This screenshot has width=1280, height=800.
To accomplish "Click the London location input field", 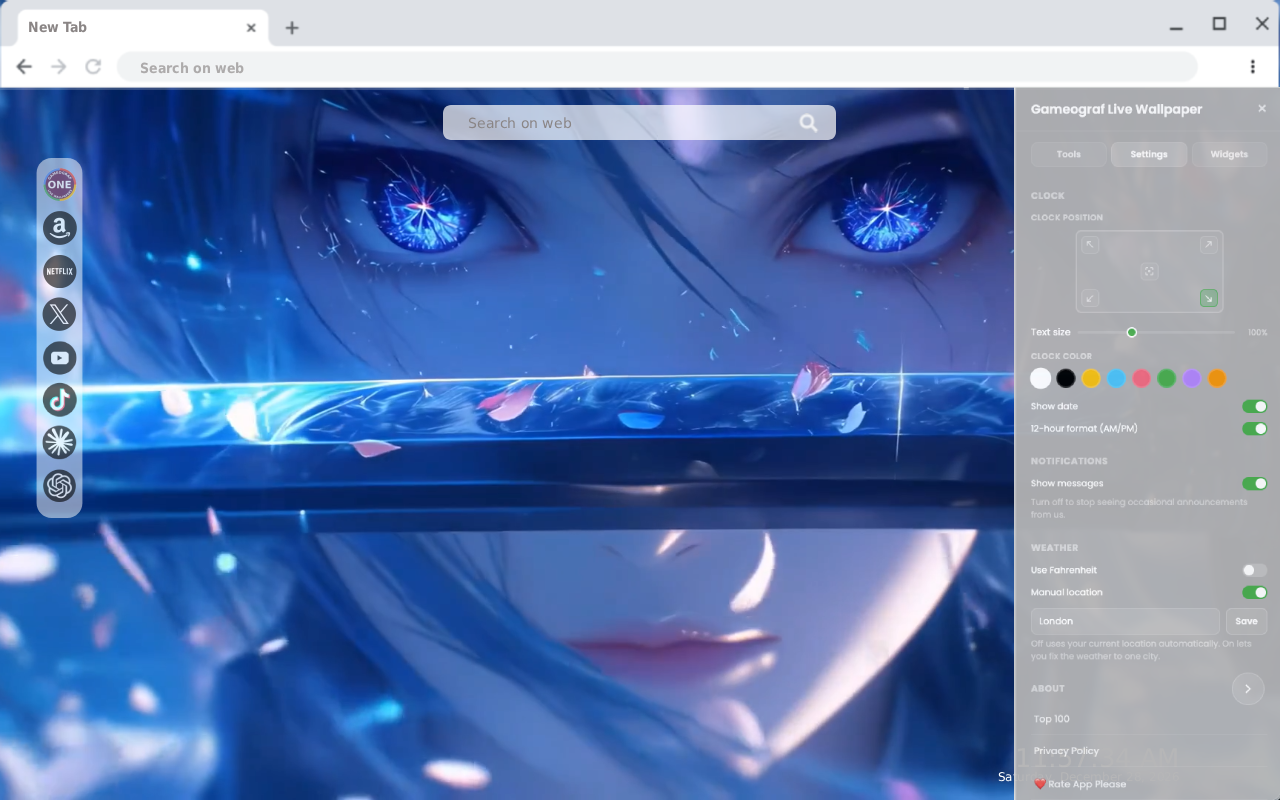I will point(1125,621).
